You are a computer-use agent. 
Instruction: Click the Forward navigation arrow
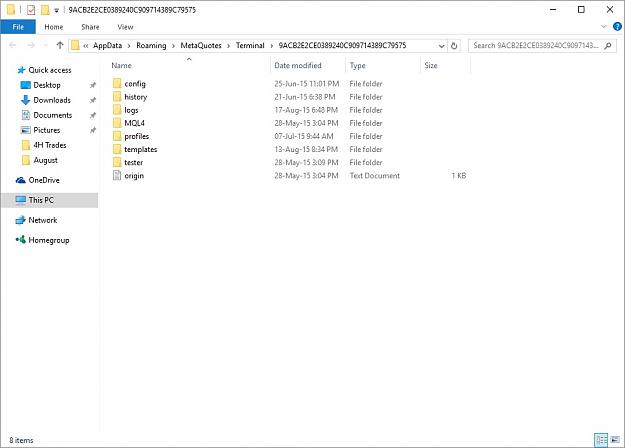(x=31, y=45)
